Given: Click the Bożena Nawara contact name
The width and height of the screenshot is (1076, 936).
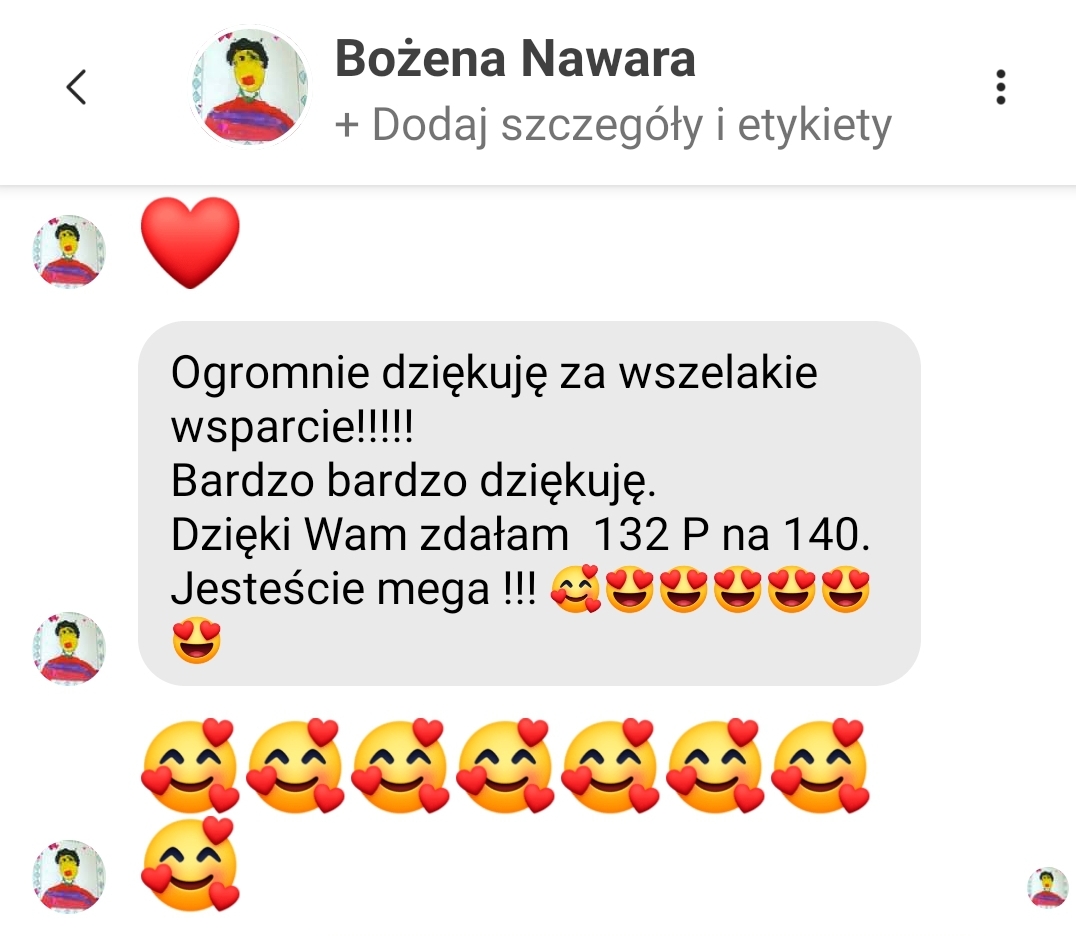Looking at the screenshot, I should [x=515, y=58].
